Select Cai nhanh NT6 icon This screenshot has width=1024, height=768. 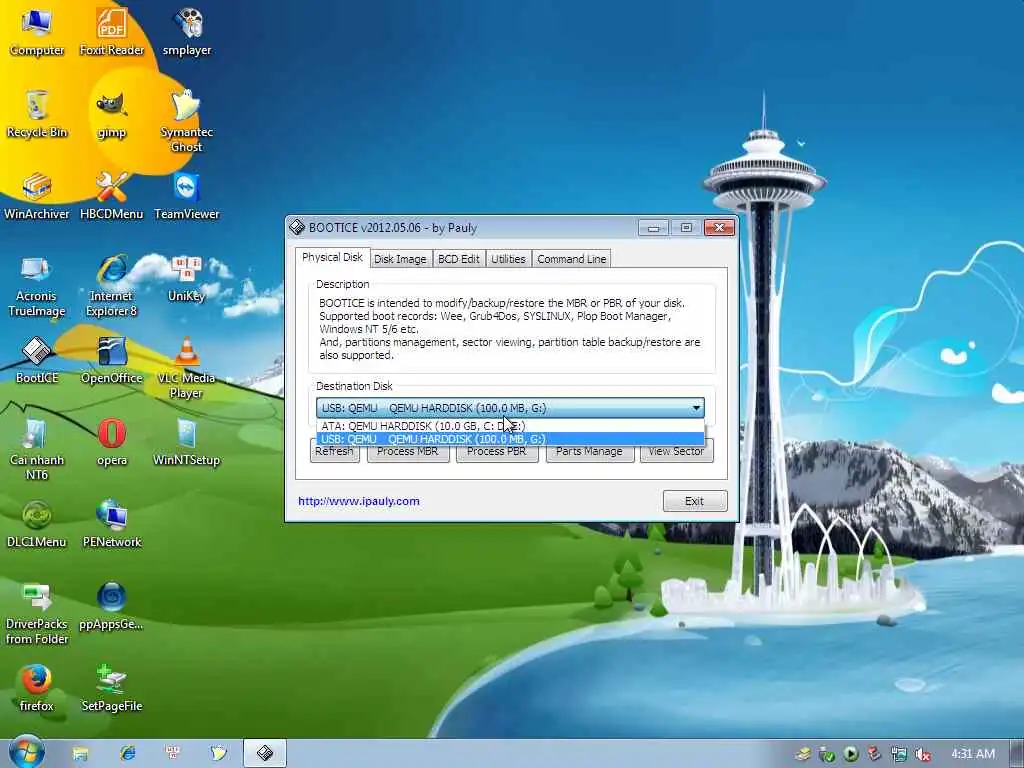coord(37,449)
